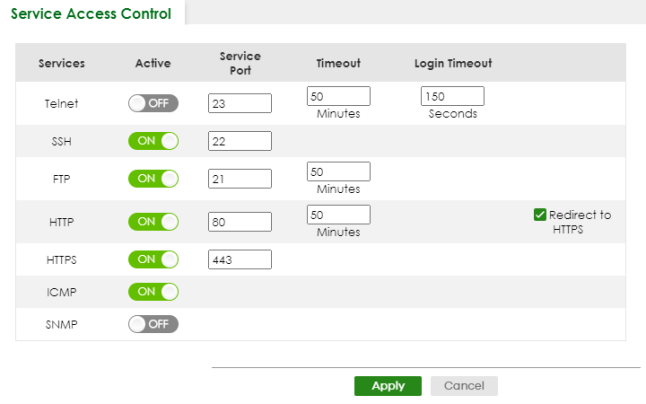
Task: Switch off the FTP toggle
Action: pyautogui.click(x=153, y=179)
